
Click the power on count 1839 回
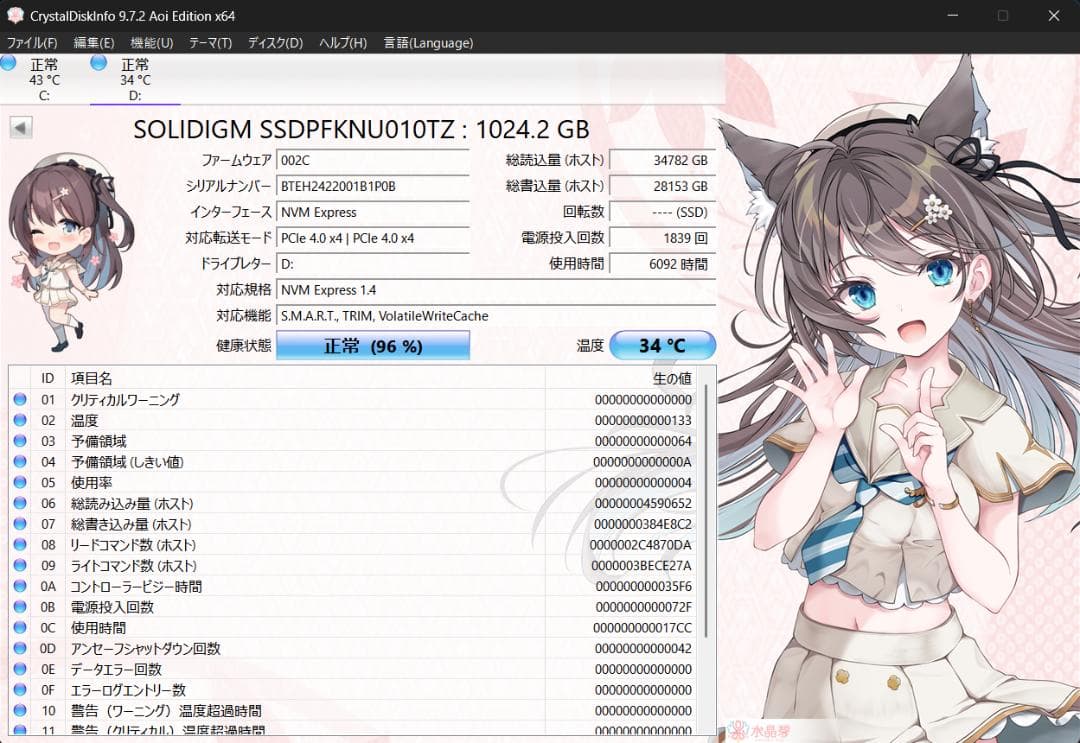(x=663, y=238)
